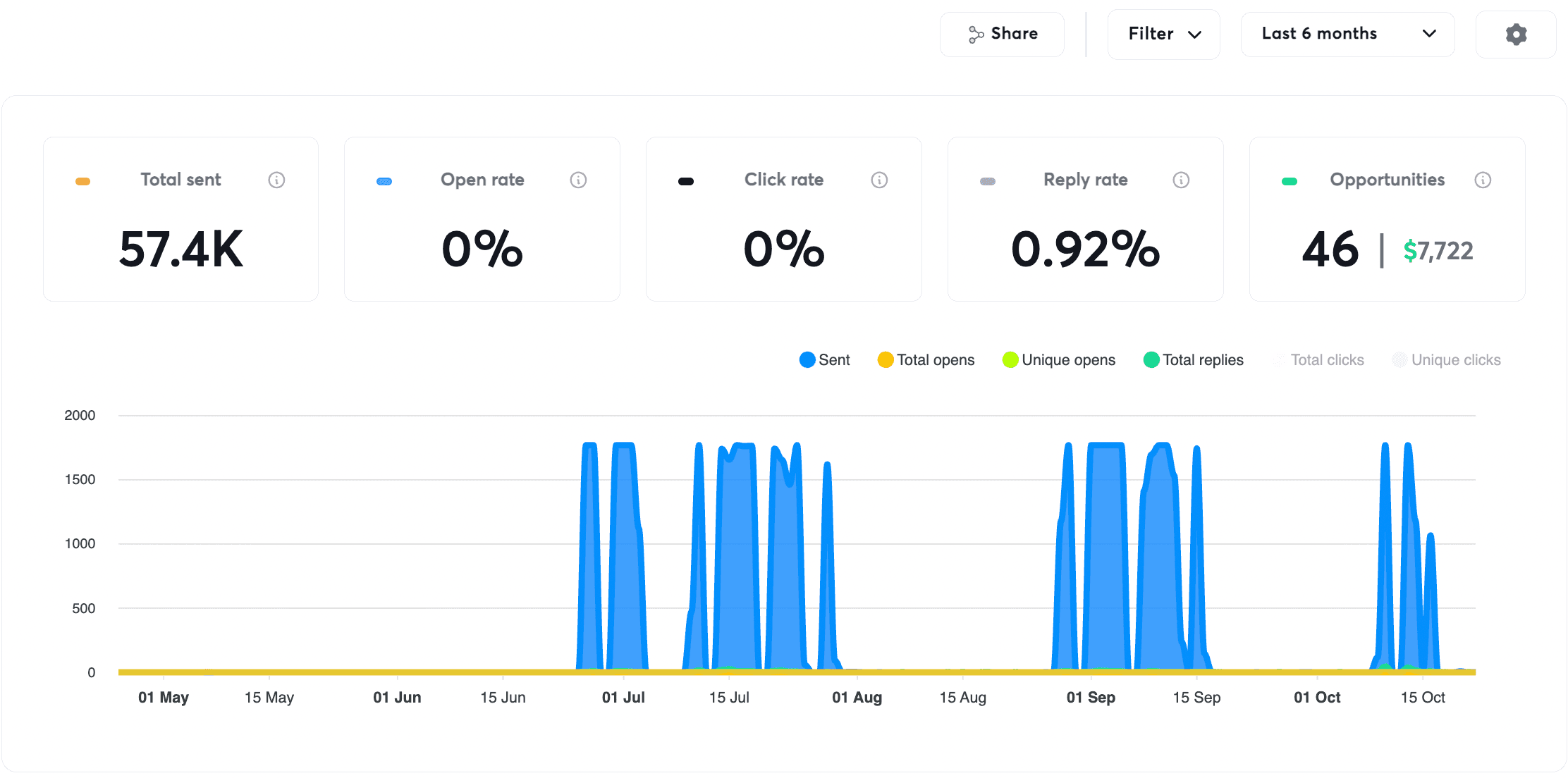1568x778 pixels.
Task: Toggle the Unique opens legend item
Action: tap(1059, 360)
